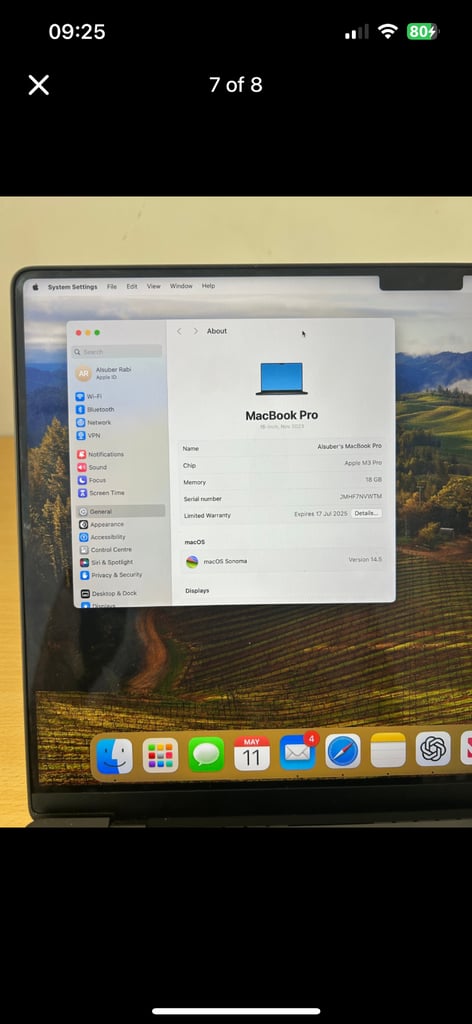The image size is (472, 1024).
Task: Open Mail app with unread badge
Action: tap(298, 752)
